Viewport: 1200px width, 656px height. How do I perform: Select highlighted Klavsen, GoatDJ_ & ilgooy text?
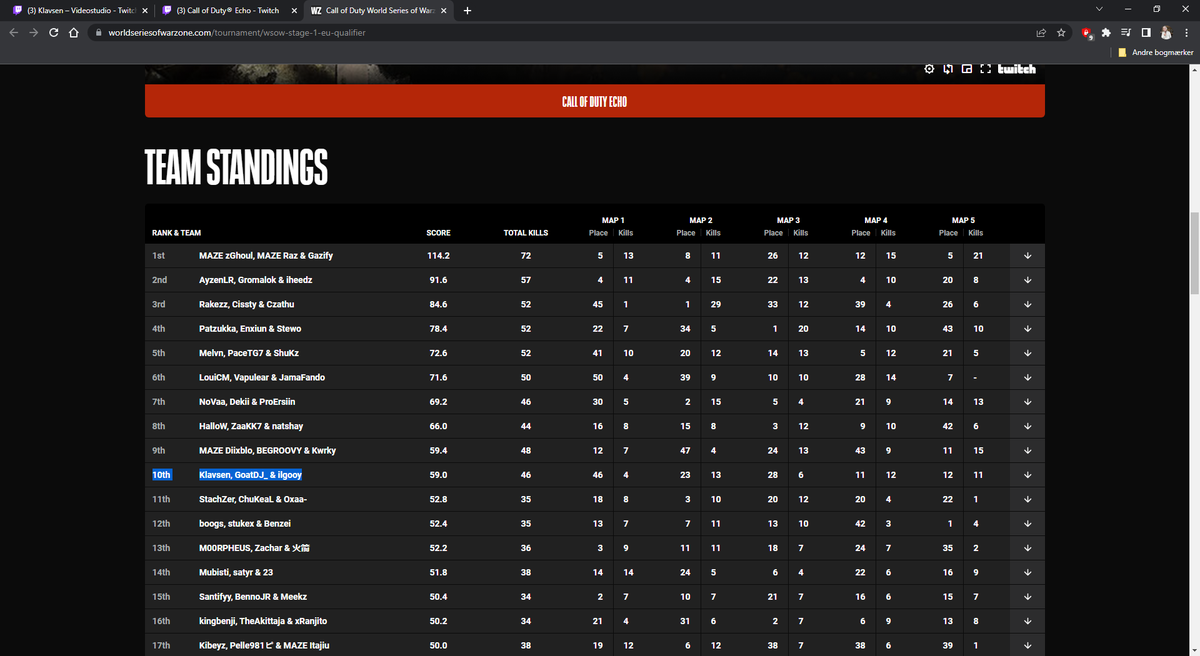pos(250,475)
